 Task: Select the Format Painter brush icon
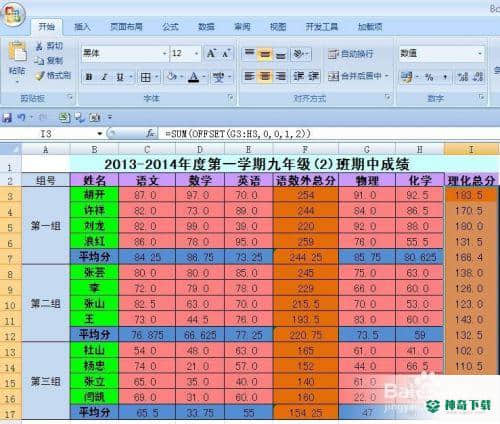click(40, 76)
